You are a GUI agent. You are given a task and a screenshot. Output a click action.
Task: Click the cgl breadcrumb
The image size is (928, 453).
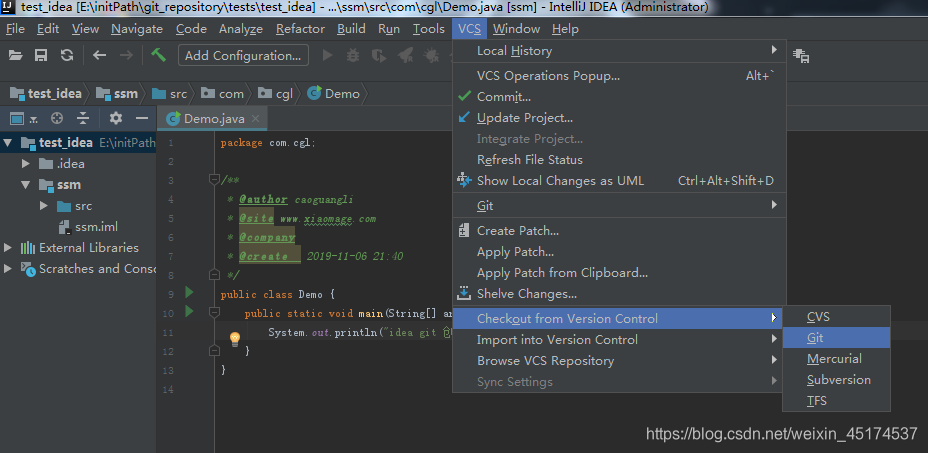pos(276,94)
